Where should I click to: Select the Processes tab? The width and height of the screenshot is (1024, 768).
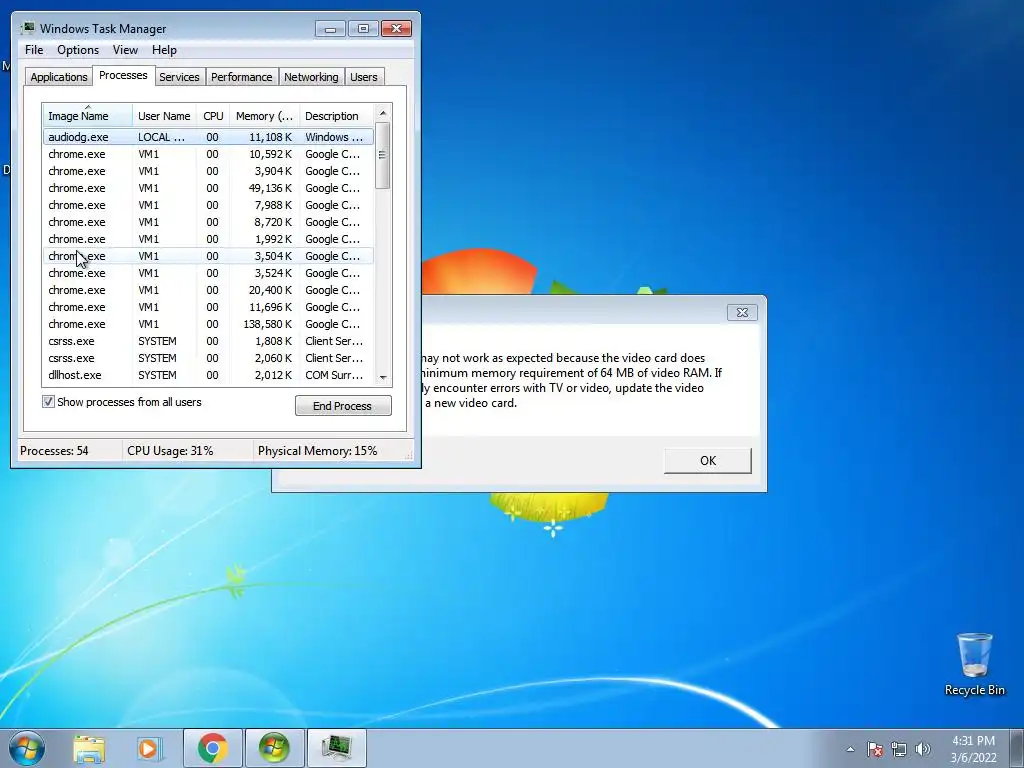[x=123, y=75]
